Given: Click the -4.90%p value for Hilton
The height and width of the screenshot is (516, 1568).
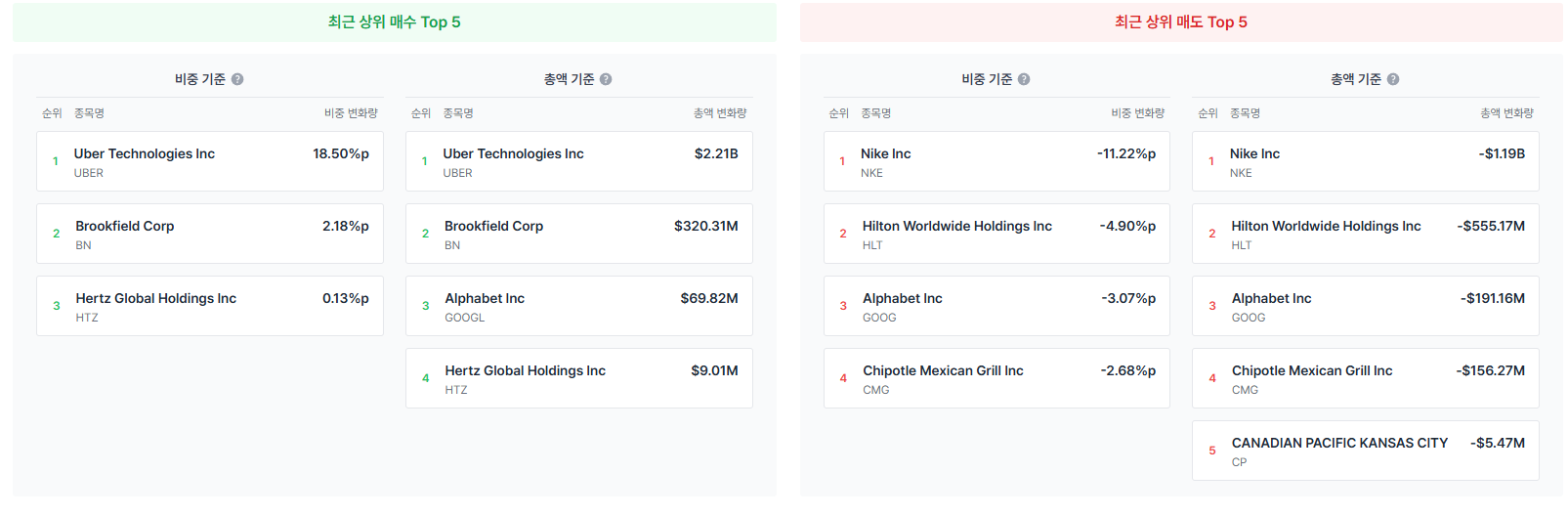Looking at the screenshot, I should tap(1127, 226).
